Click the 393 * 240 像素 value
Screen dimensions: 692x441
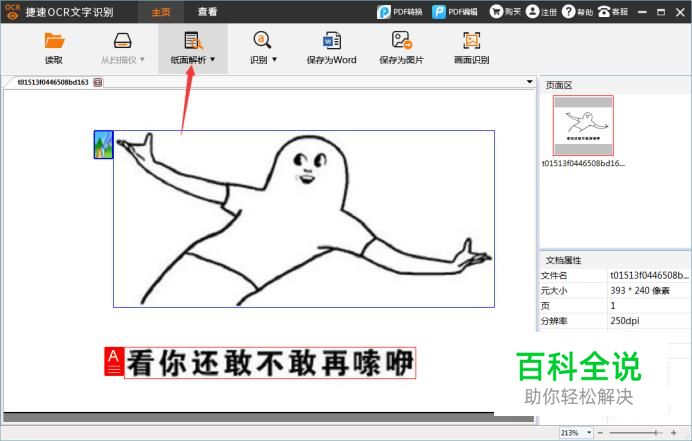[x=640, y=290]
